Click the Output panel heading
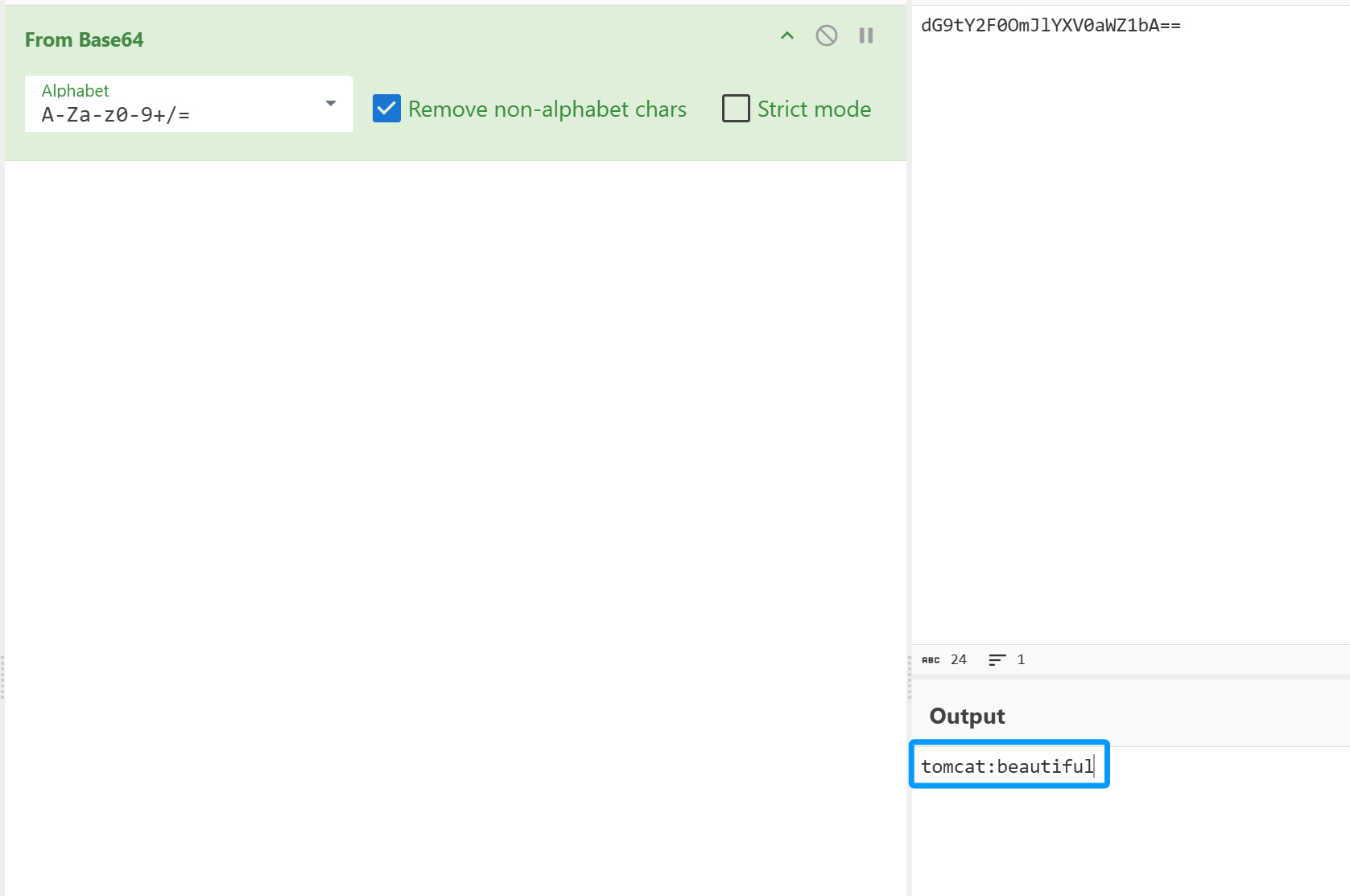Screen dimensions: 1350x896 (x=967, y=716)
